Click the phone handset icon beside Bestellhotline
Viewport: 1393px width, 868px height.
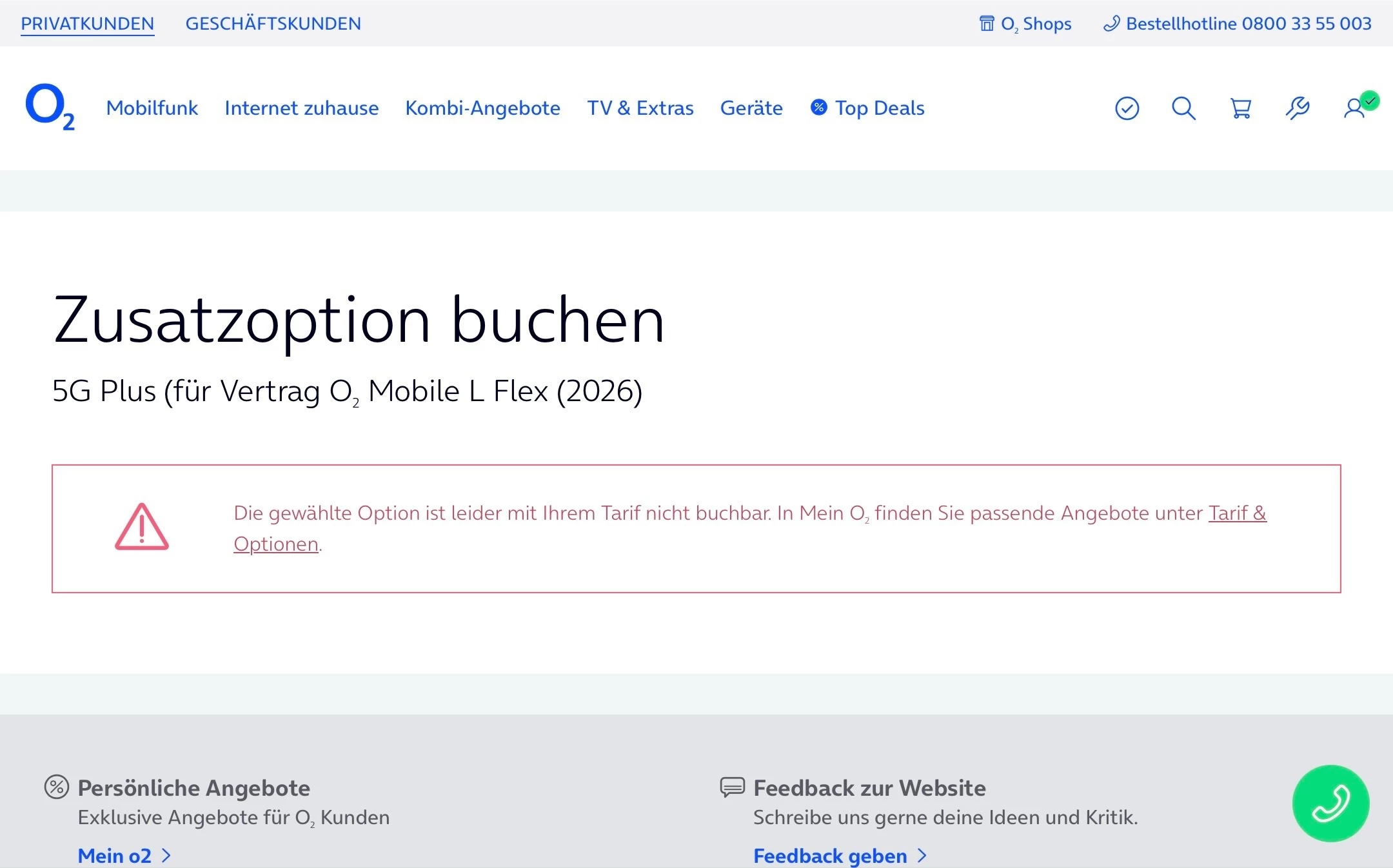point(1111,24)
